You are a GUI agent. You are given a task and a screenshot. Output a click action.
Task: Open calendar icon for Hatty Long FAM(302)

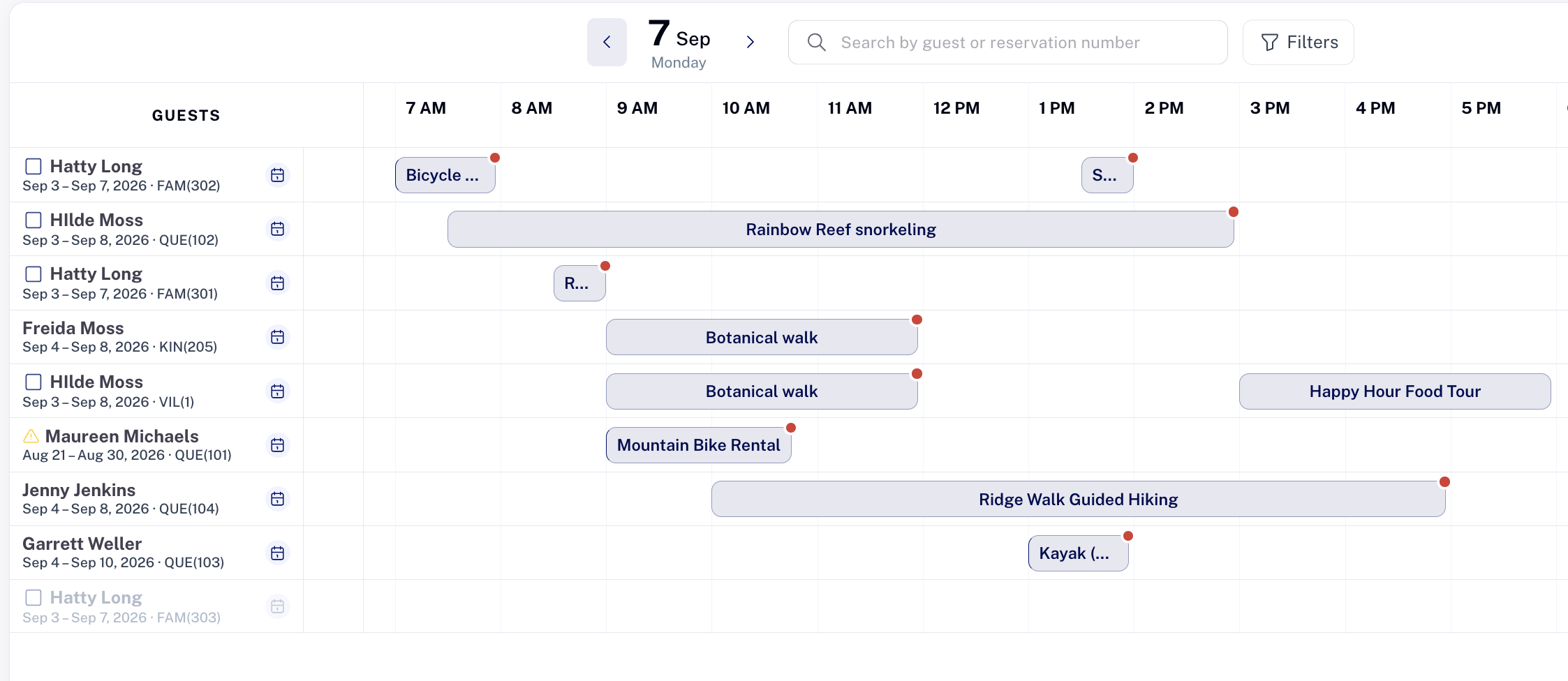pyautogui.click(x=277, y=175)
